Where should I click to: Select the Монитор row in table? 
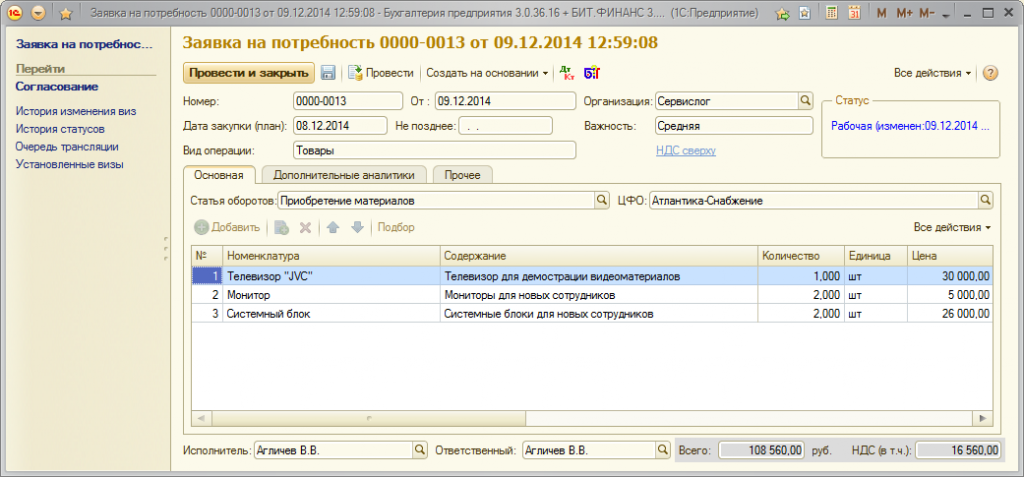click(330, 295)
